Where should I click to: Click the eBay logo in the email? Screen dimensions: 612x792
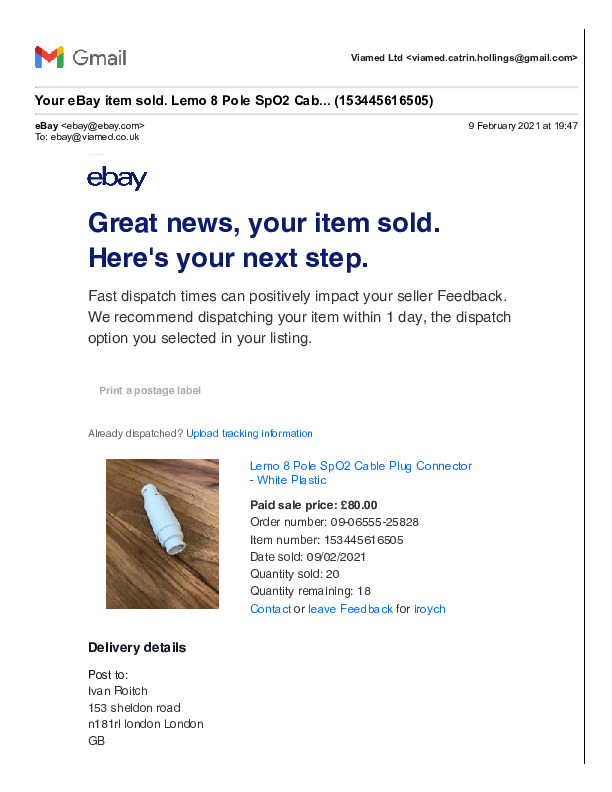pos(117,178)
